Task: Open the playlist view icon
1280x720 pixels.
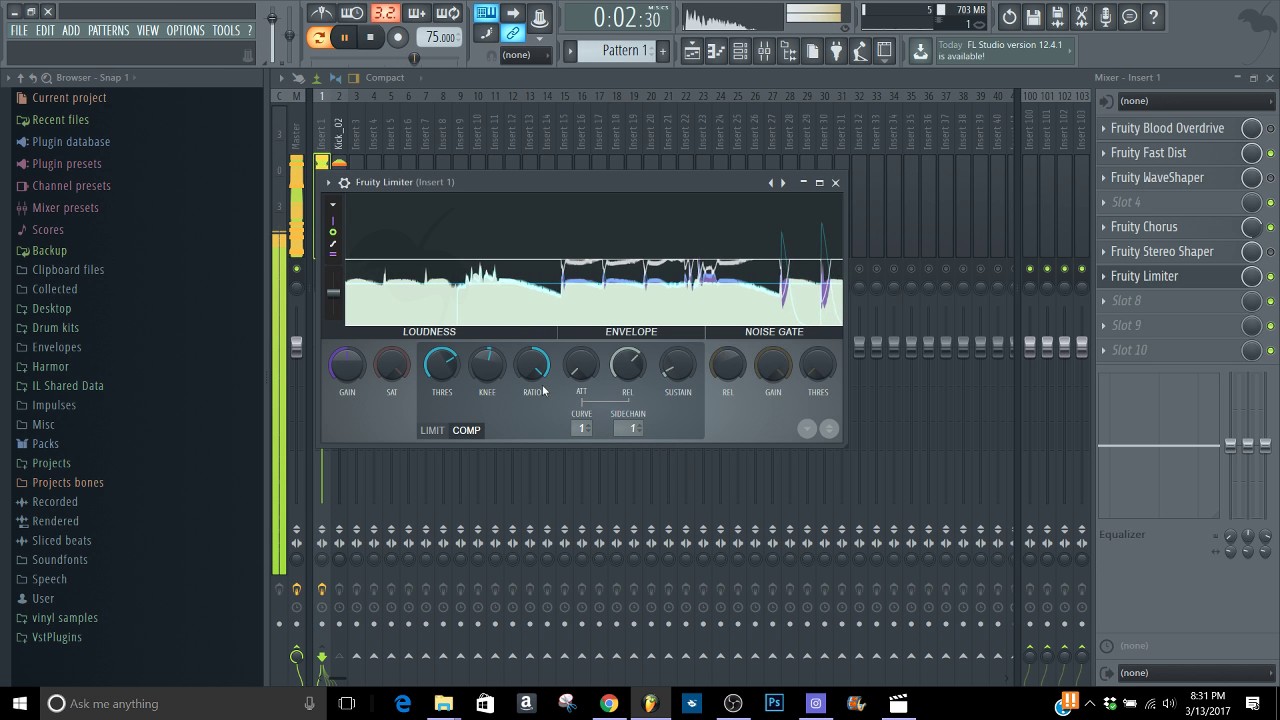Action: click(x=692, y=51)
